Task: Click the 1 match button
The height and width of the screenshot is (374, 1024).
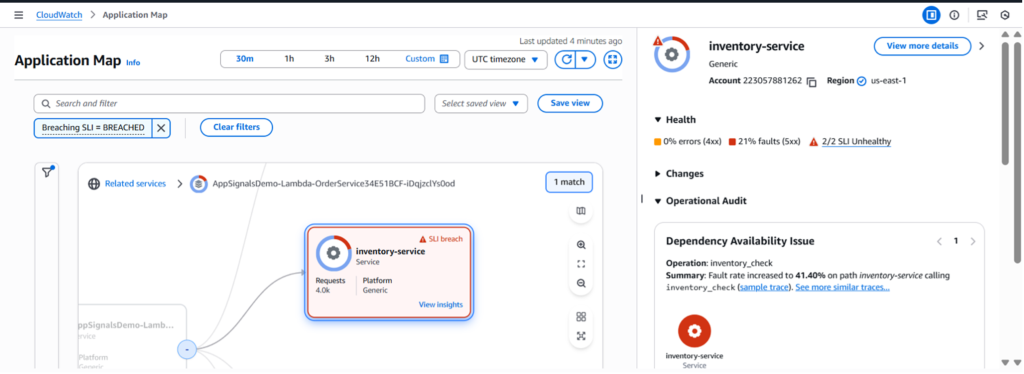Action: [x=569, y=183]
